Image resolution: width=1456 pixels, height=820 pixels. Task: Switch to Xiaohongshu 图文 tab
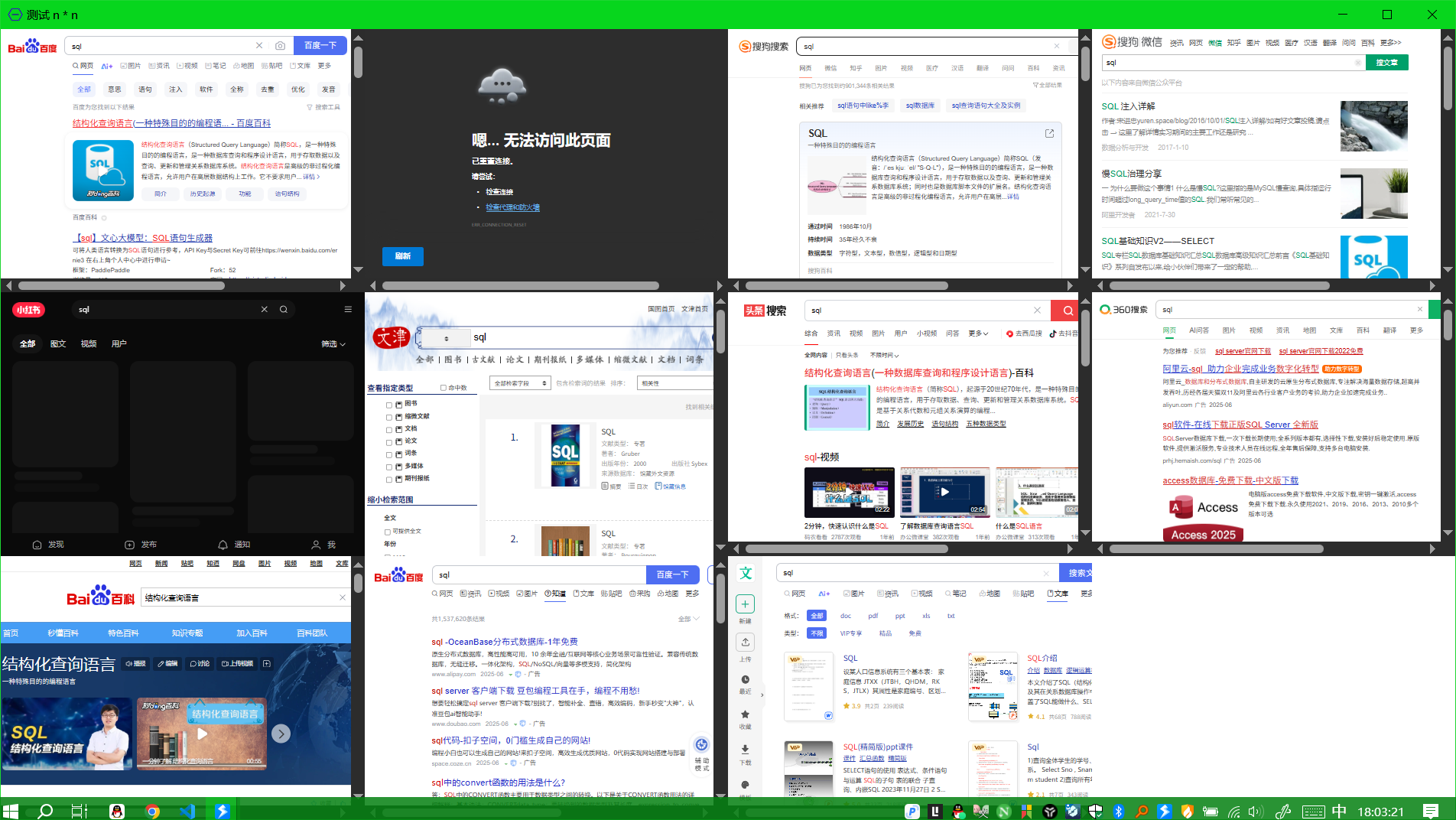pos(58,344)
